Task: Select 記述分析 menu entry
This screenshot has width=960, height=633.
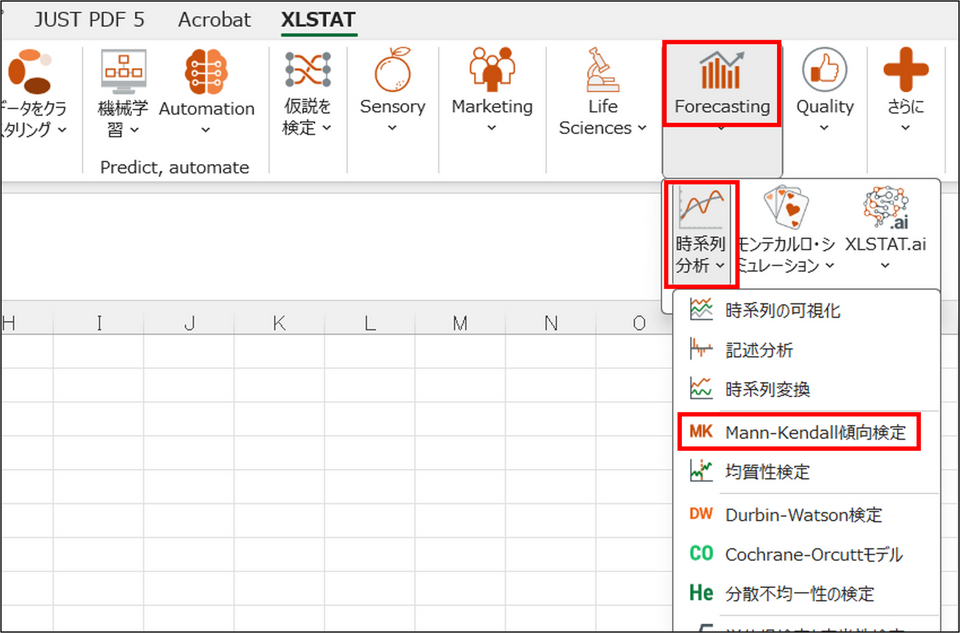Action: tap(806, 350)
